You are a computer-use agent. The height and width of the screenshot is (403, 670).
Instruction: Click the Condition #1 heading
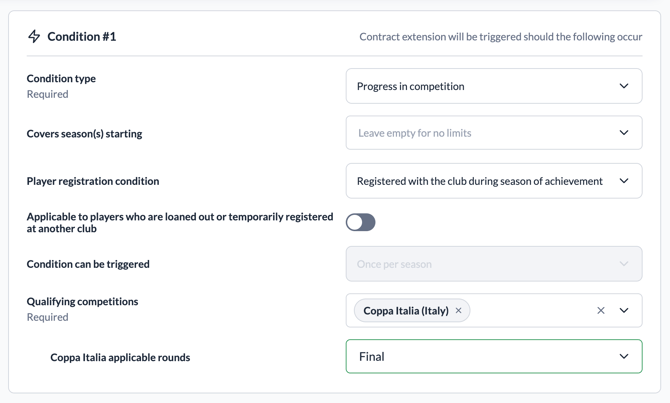tap(82, 37)
